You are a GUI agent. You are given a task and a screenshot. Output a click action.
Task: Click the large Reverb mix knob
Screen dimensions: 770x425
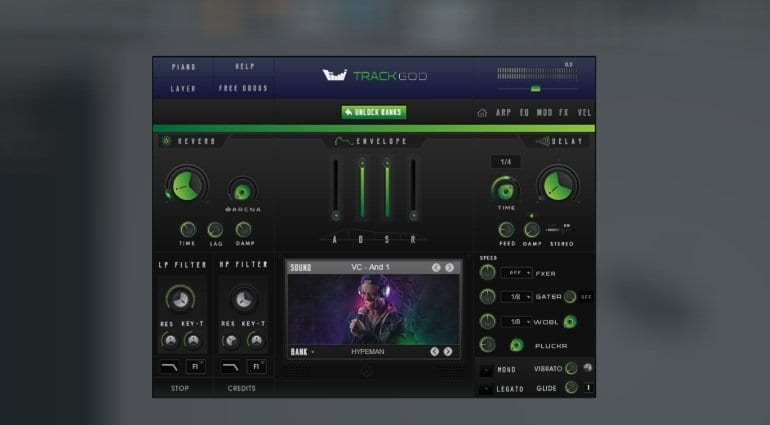(186, 186)
